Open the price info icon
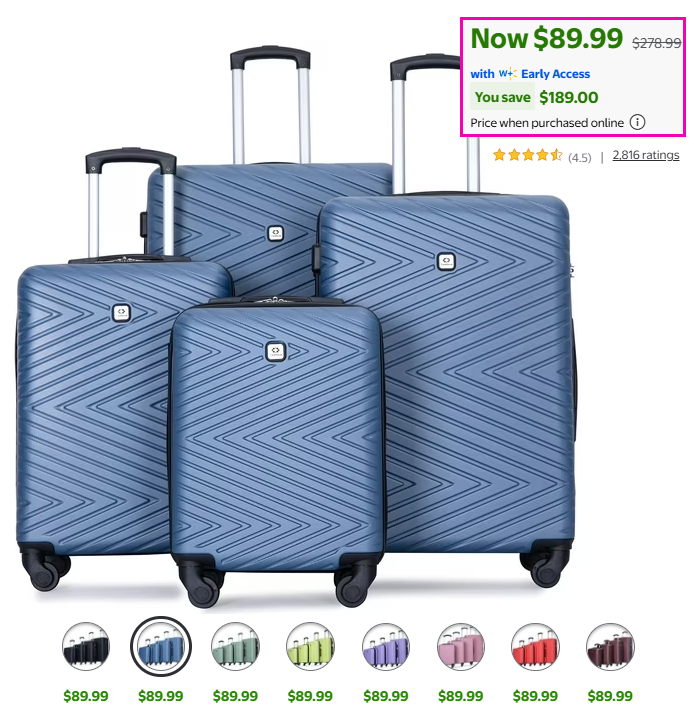Screen dimensions: 700x718 pyautogui.click(x=637, y=122)
